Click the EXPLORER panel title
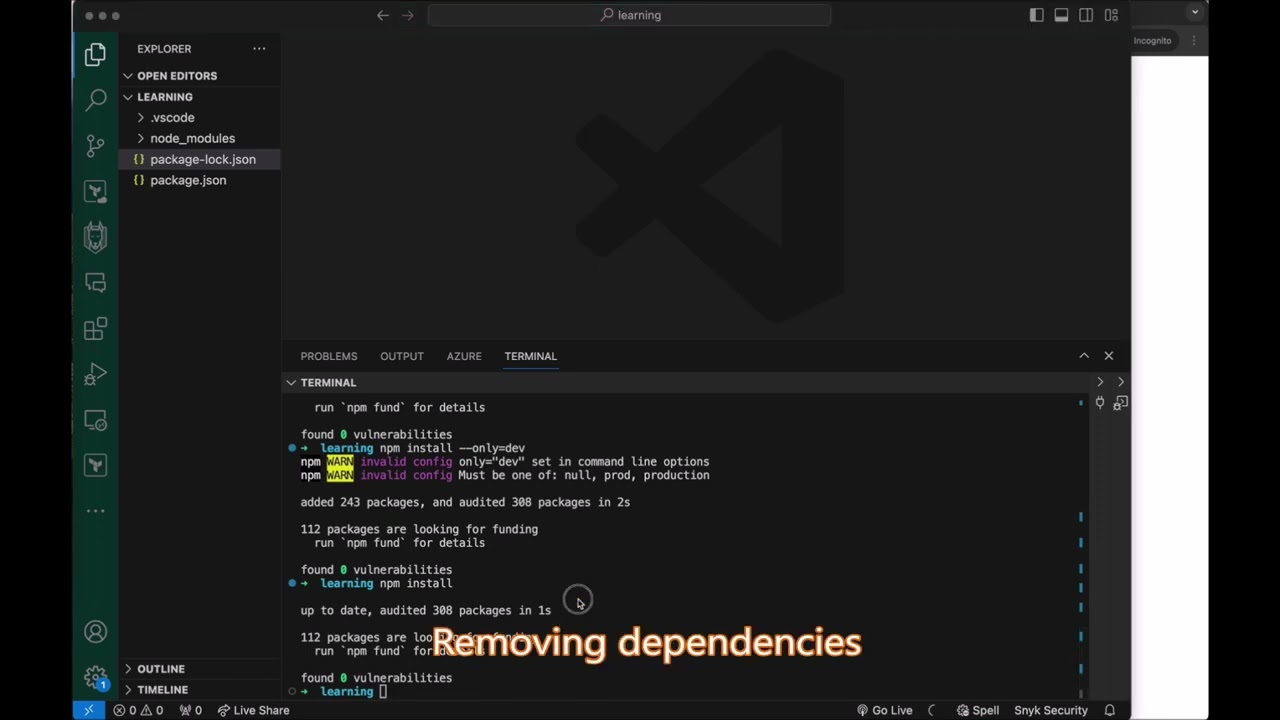Viewport: 1280px width, 720px height. click(164, 49)
